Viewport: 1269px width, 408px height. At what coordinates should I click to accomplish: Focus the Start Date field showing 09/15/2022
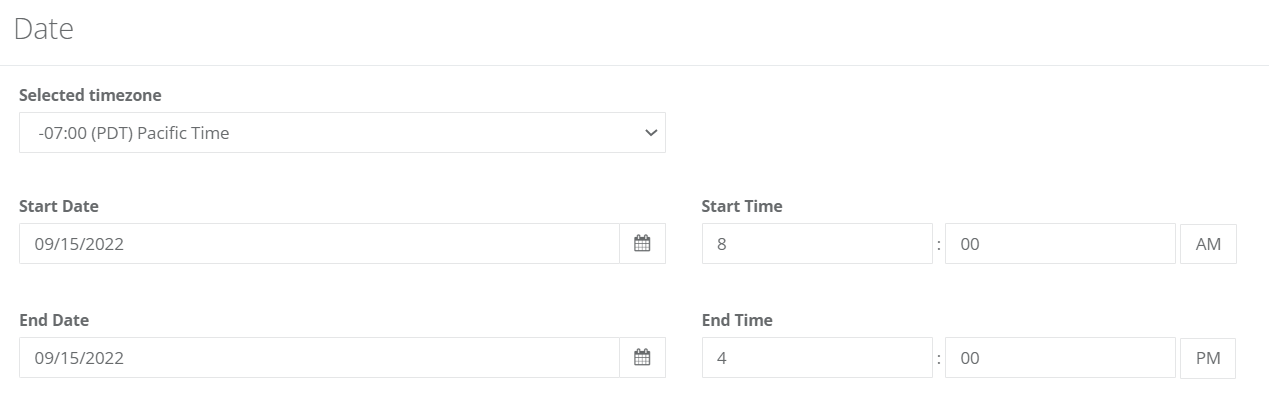coord(319,243)
